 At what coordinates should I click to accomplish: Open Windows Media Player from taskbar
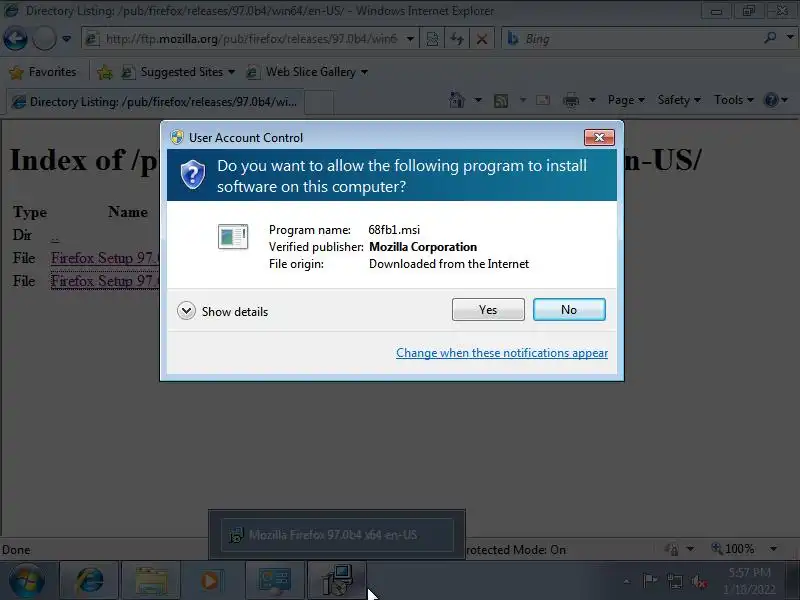pyautogui.click(x=209, y=581)
